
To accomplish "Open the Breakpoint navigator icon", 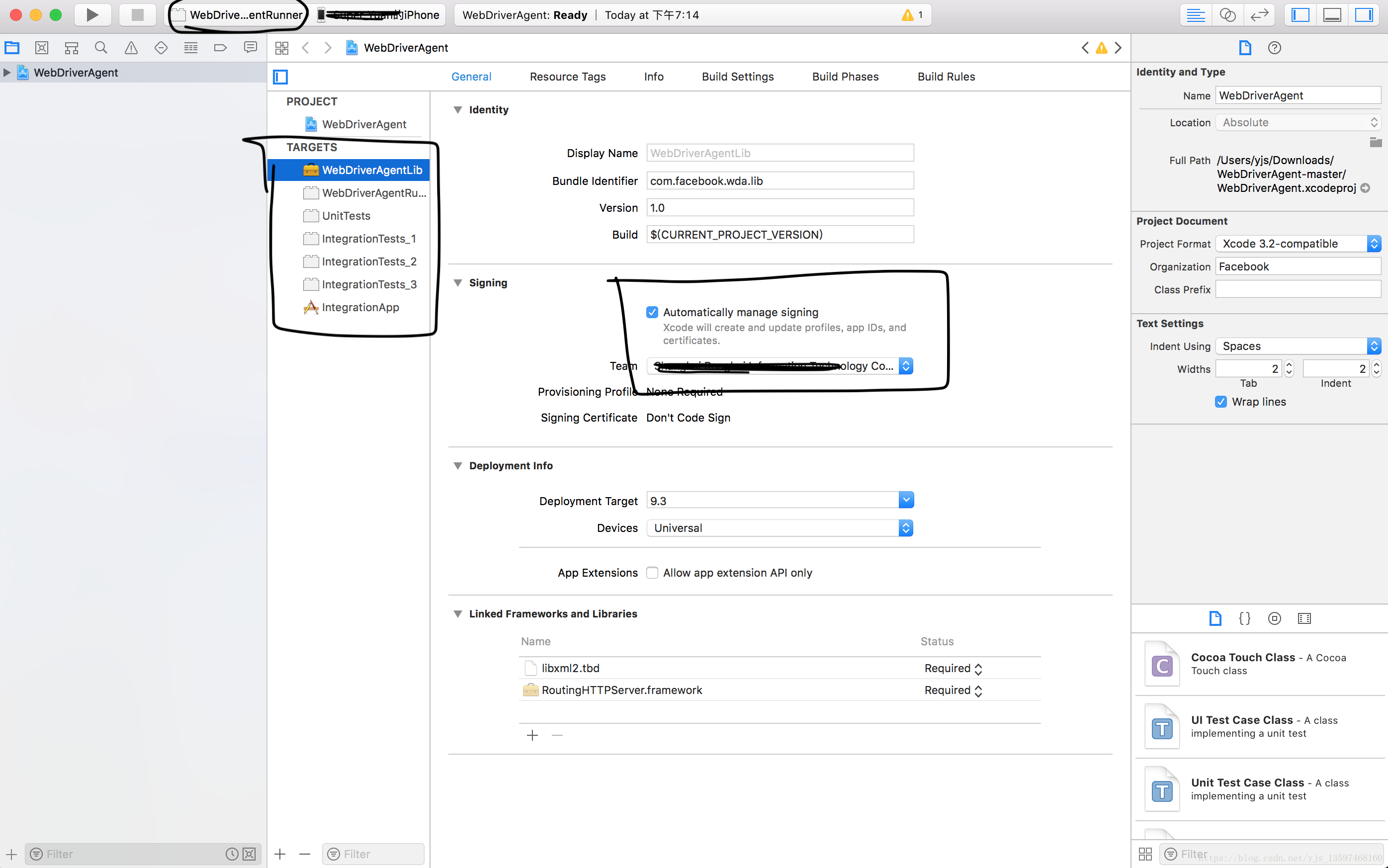I will click(x=220, y=48).
